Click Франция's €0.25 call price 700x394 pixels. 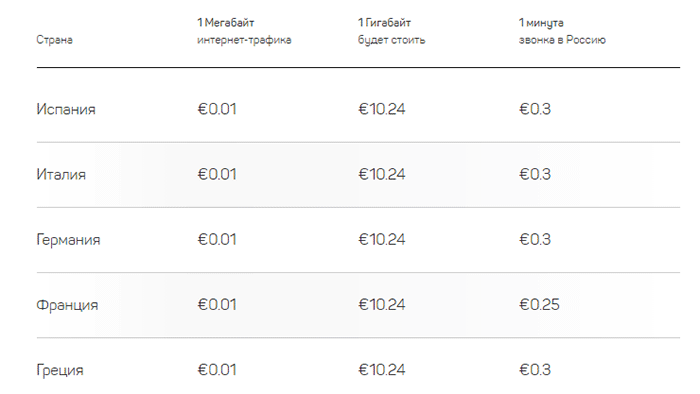coord(539,305)
